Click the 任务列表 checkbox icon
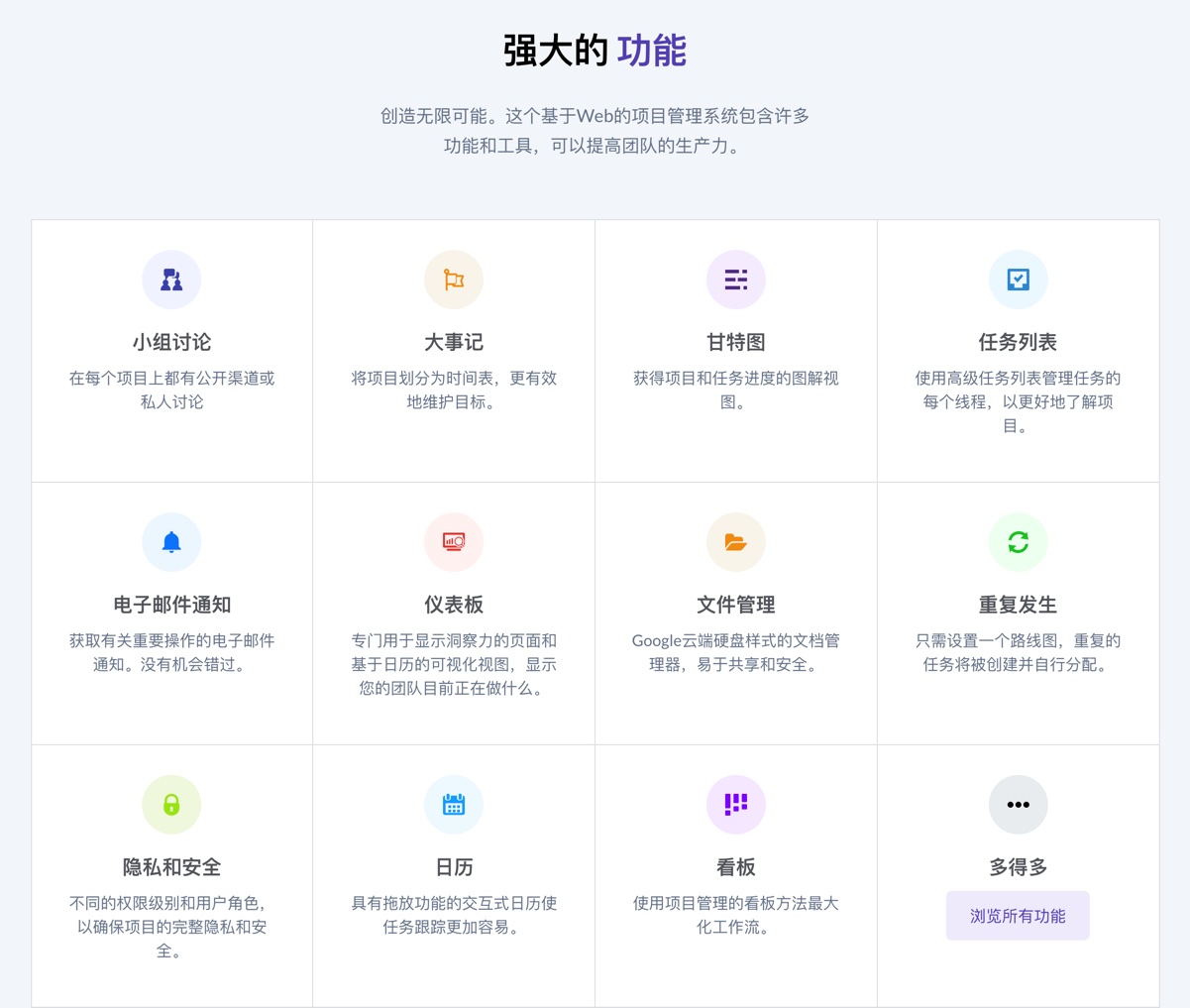The height and width of the screenshot is (1008, 1190). click(x=1019, y=280)
